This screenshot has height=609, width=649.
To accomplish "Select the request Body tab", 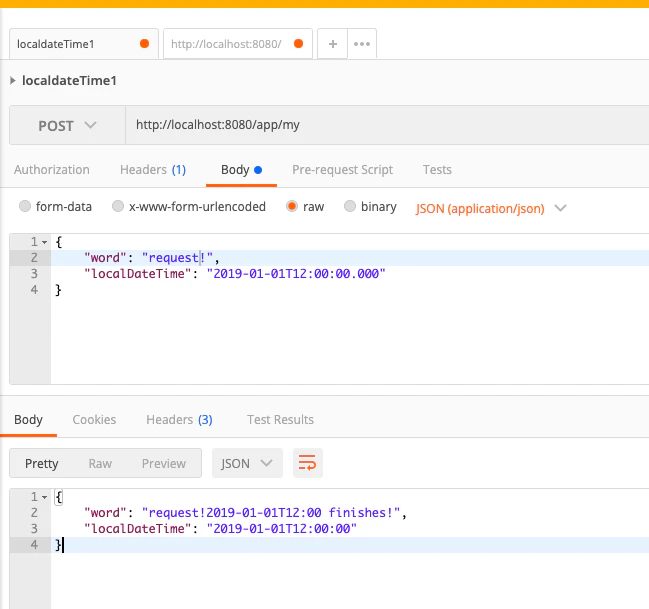I will tap(241, 170).
